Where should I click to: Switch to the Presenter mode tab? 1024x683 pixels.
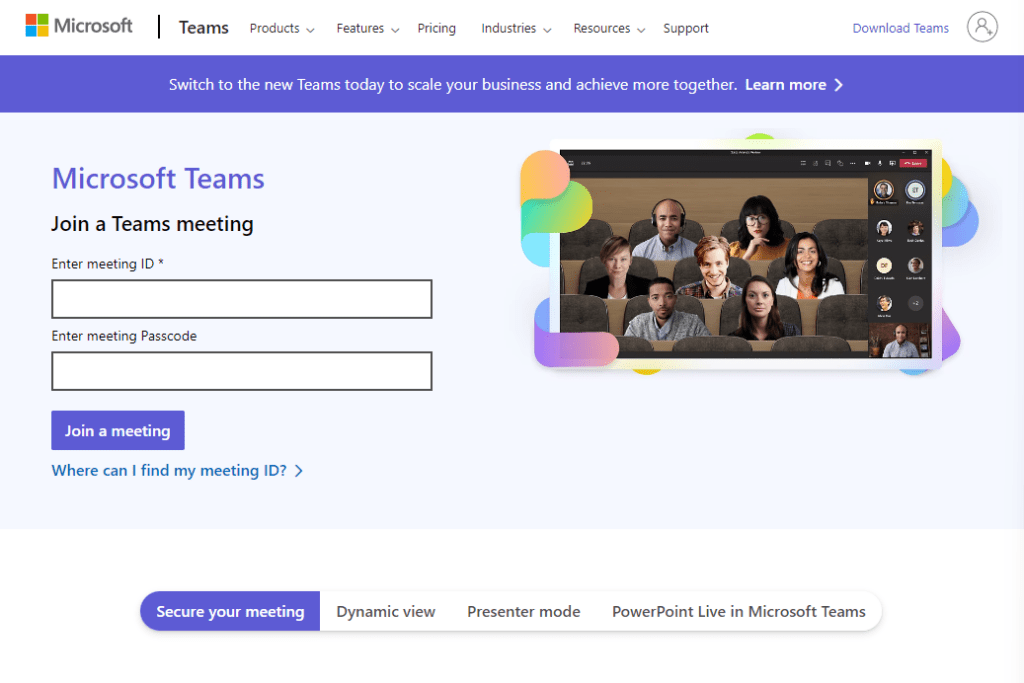pyautogui.click(x=523, y=611)
